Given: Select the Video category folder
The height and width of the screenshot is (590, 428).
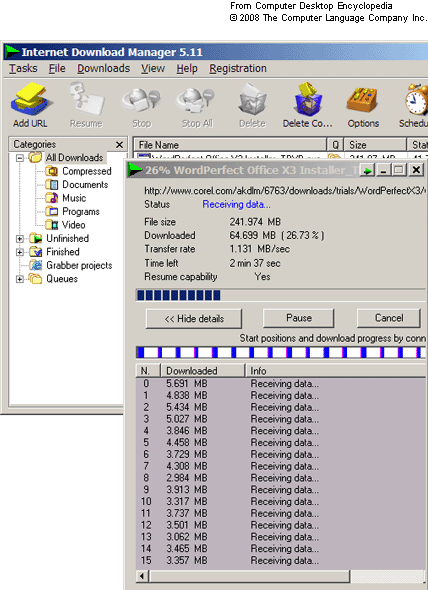Looking at the screenshot, I should pos(65,225).
